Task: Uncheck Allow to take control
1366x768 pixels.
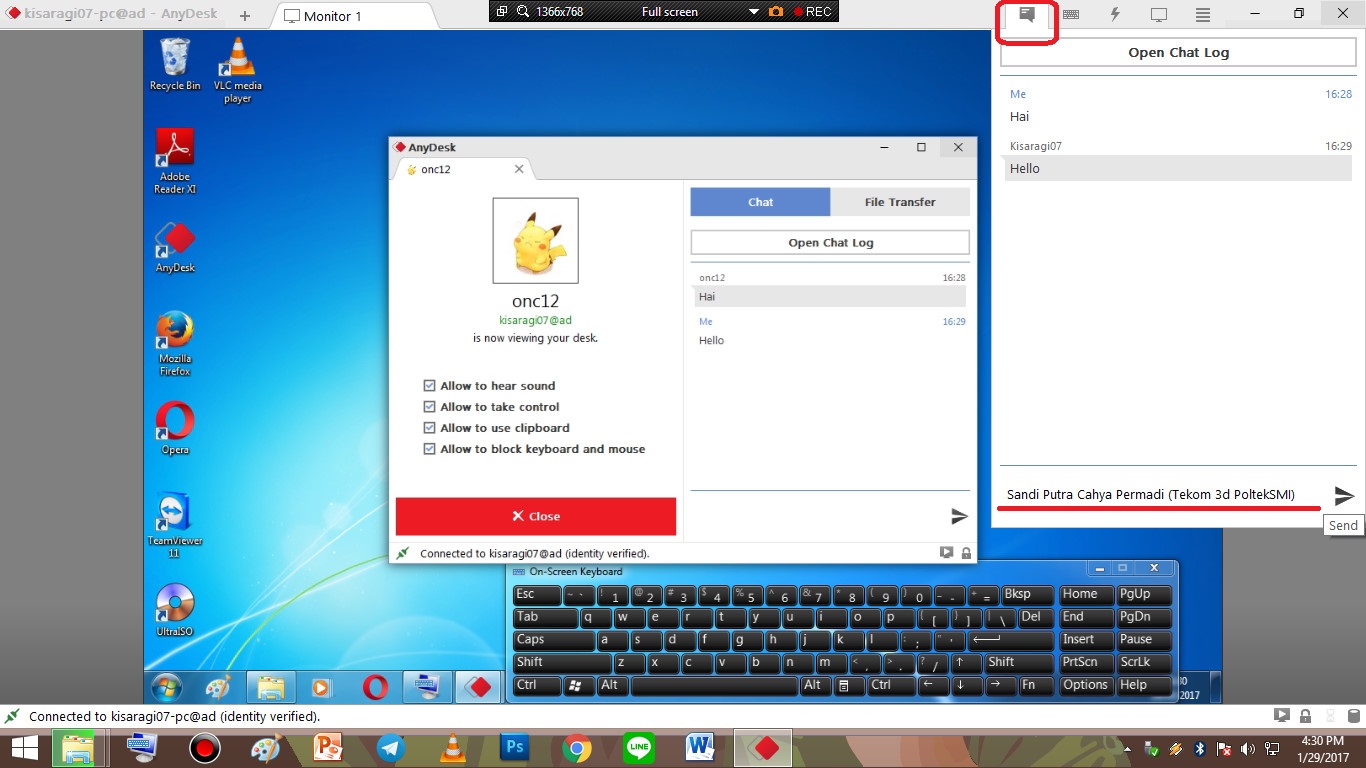Action: coord(430,406)
